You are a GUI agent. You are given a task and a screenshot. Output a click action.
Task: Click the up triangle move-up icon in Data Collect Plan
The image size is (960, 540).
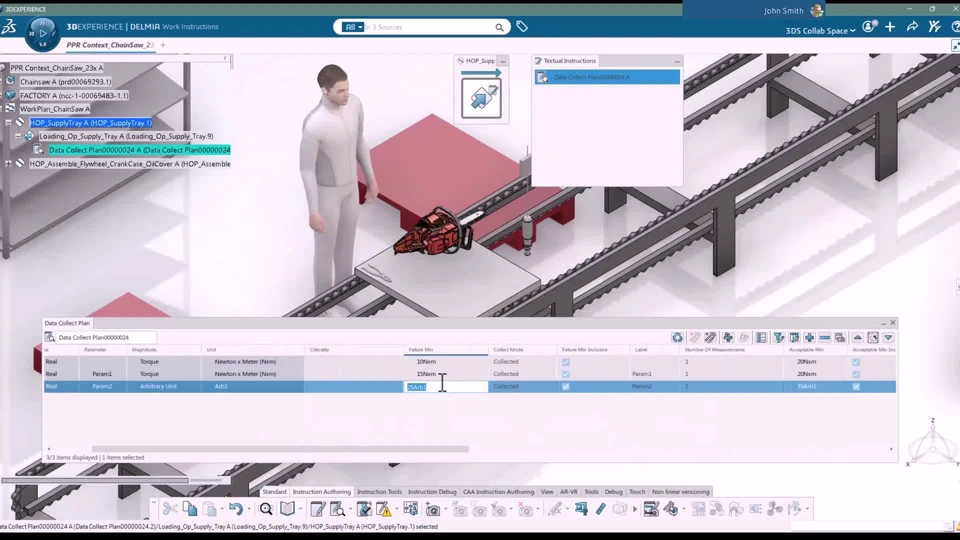point(858,337)
